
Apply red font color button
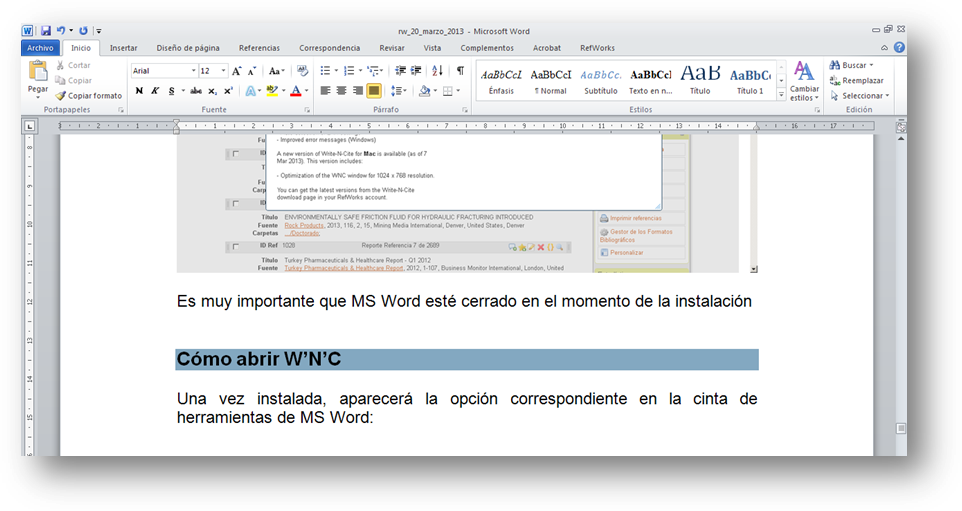(296, 91)
